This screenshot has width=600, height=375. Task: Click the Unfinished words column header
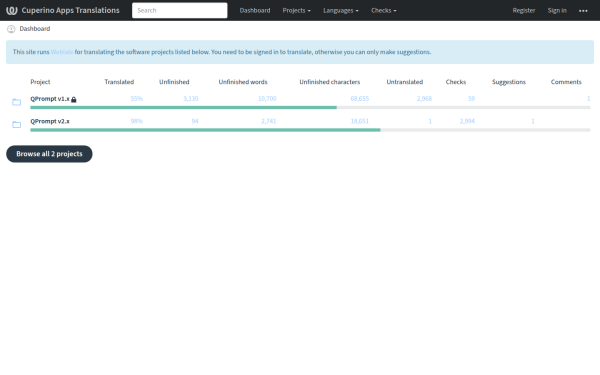(x=243, y=82)
